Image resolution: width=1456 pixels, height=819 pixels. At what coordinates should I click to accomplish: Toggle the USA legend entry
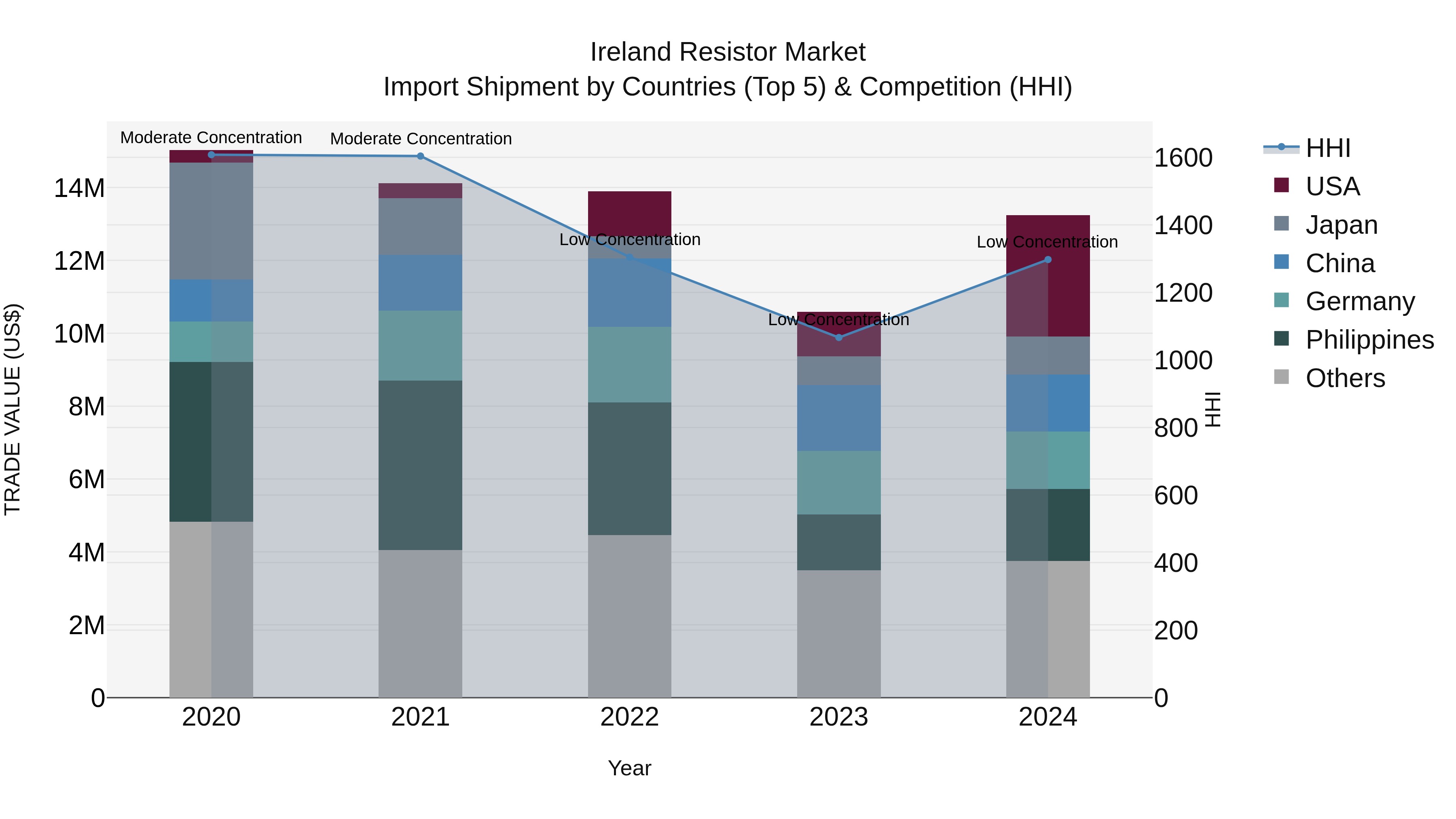point(1316,186)
